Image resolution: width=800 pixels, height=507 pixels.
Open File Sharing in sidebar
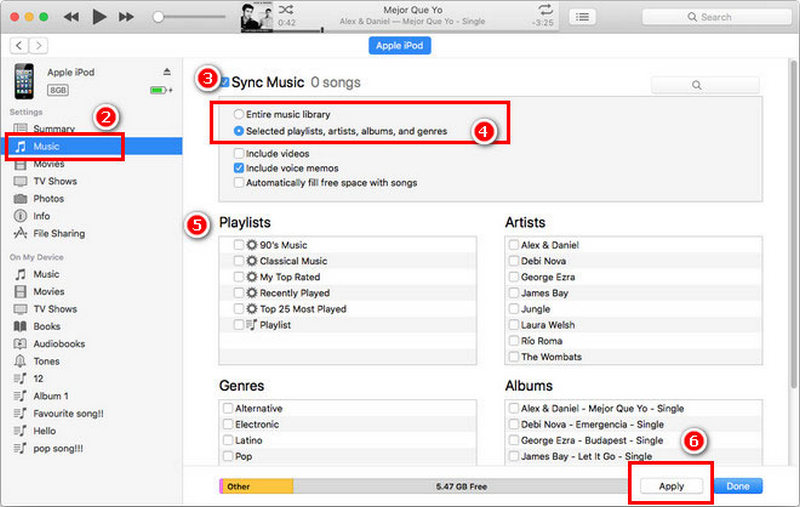pos(59,233)
